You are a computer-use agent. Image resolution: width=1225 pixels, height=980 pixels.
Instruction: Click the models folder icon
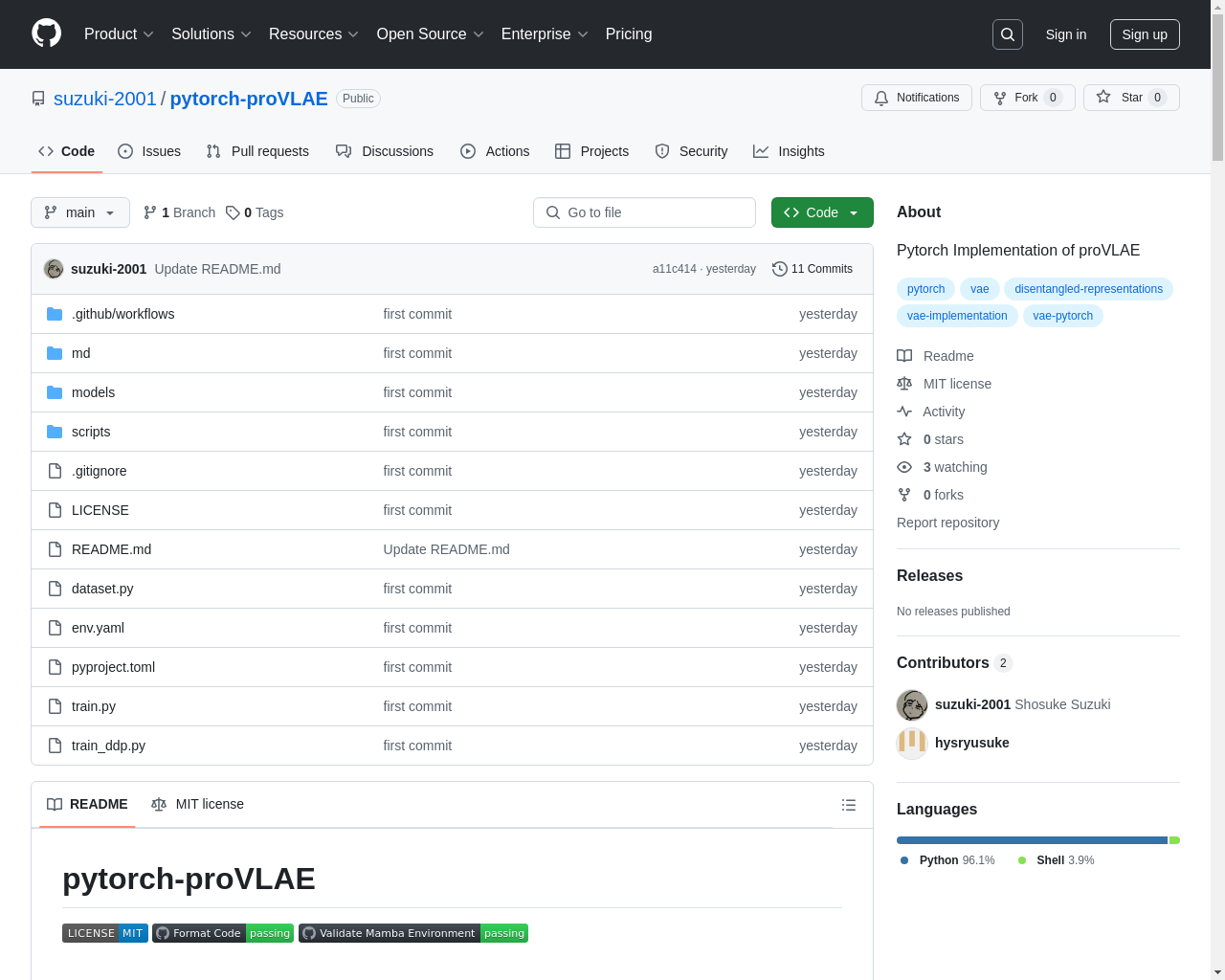click(55, 392)
